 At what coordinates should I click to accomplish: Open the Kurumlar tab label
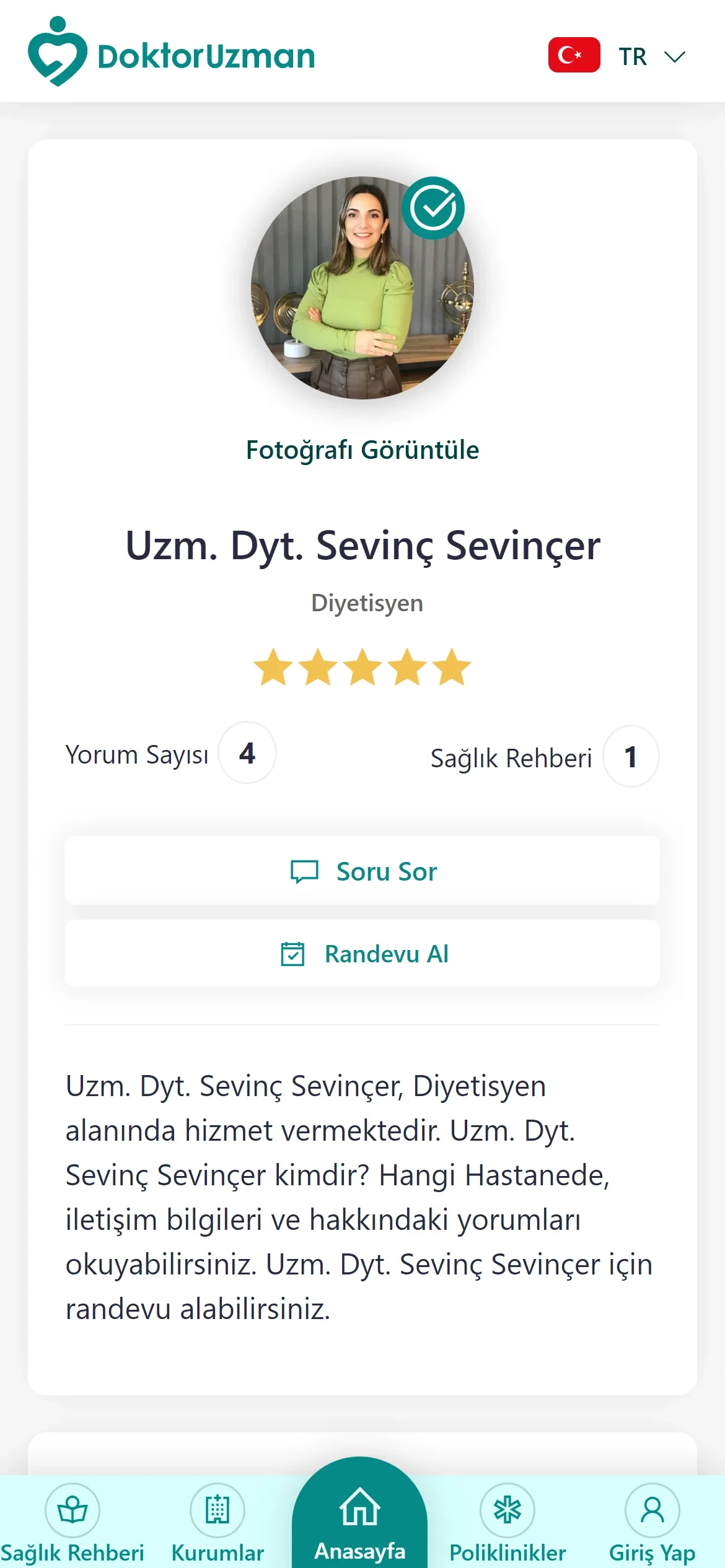(217, 1553)
